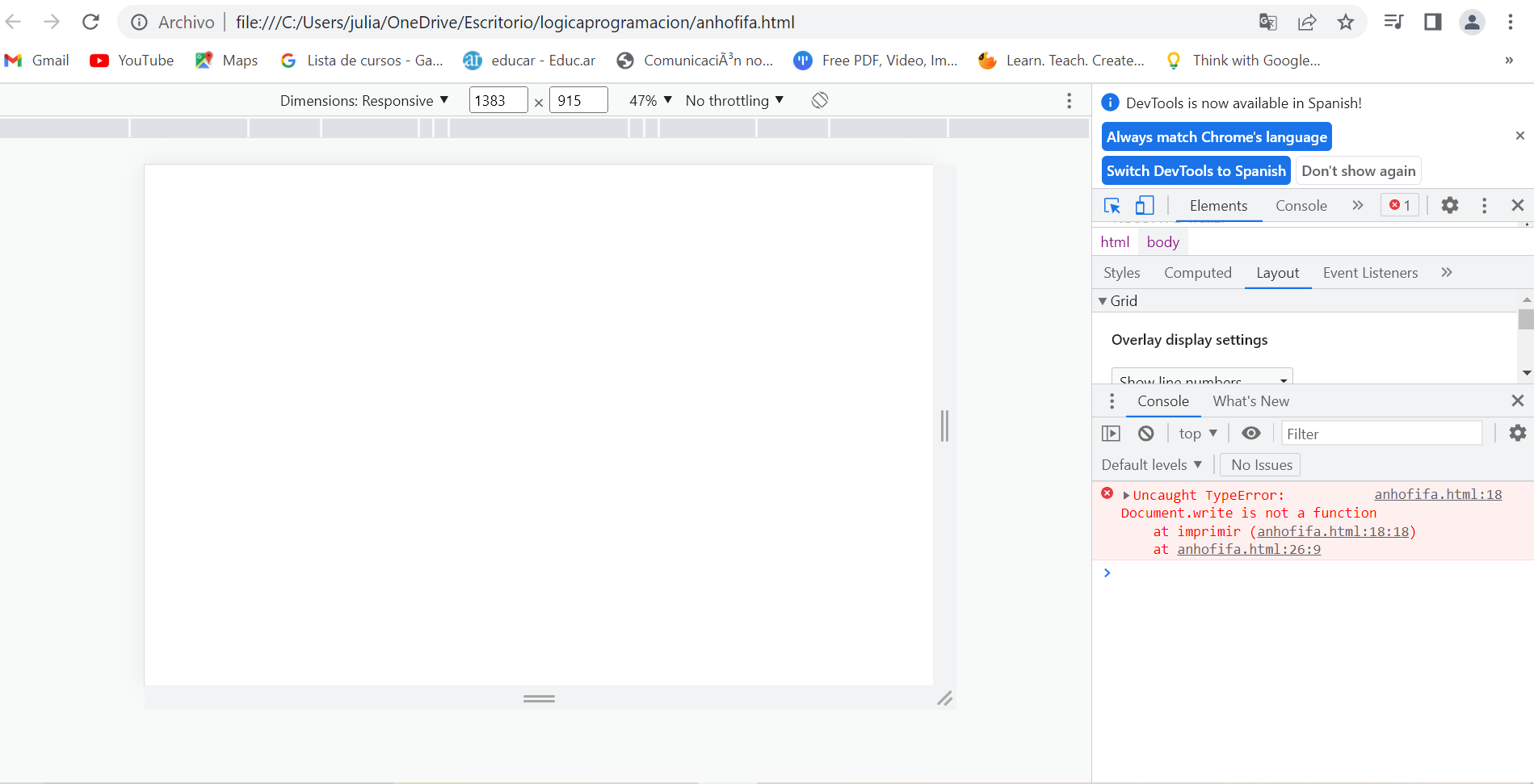1534x784 pixels.
Task: Create a live expression with the eye icon
Action: (x=1250, y=434)
